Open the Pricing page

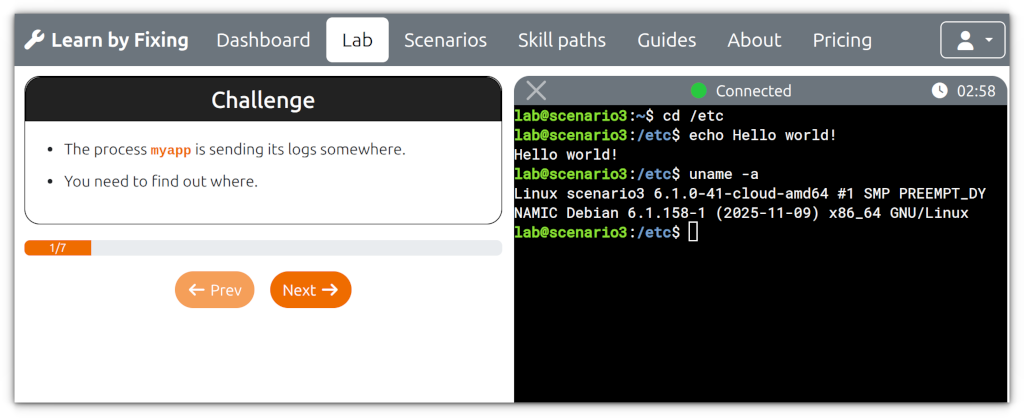tap(842, 40)
